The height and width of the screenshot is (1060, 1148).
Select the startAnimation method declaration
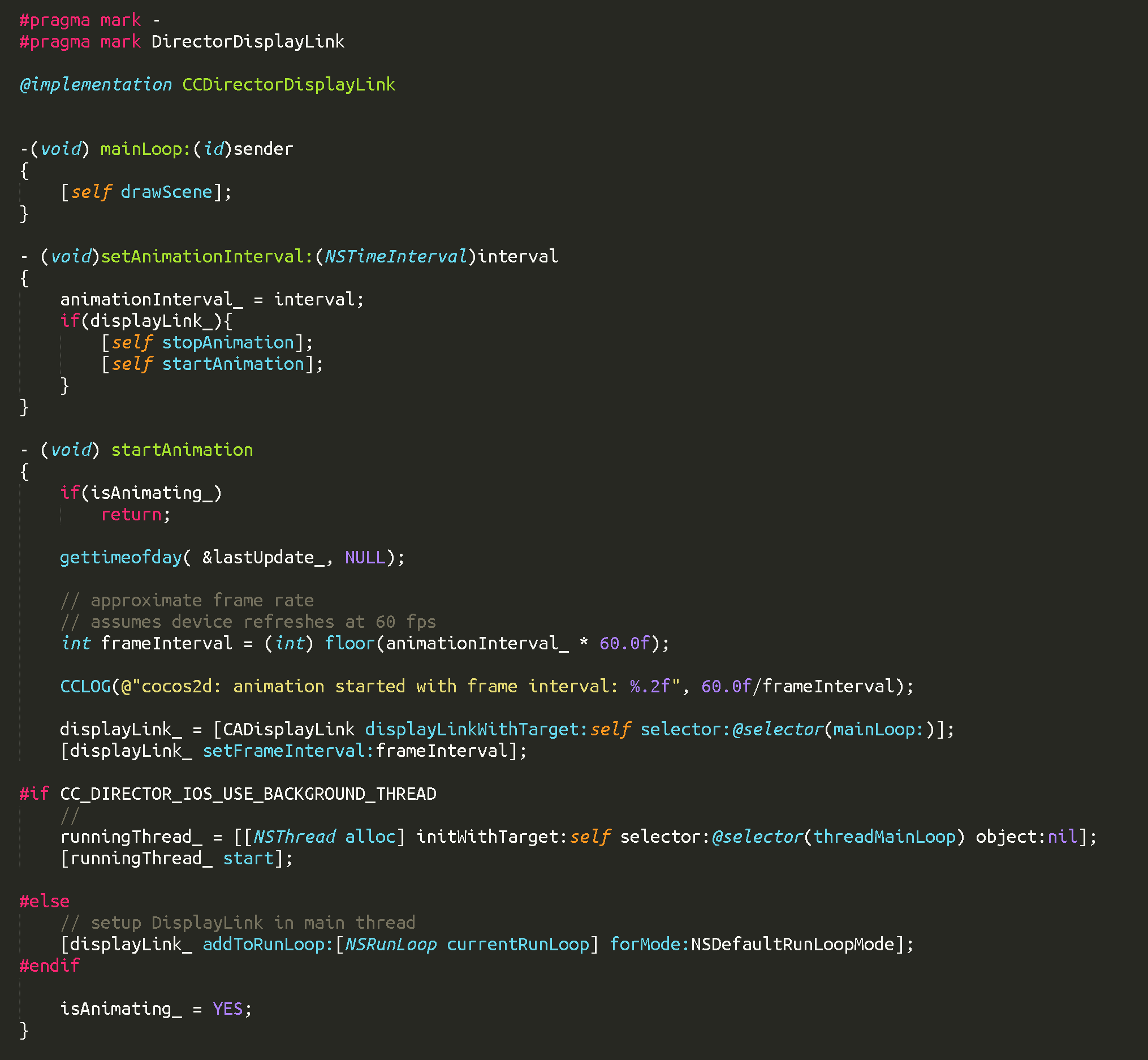(181, 450)
